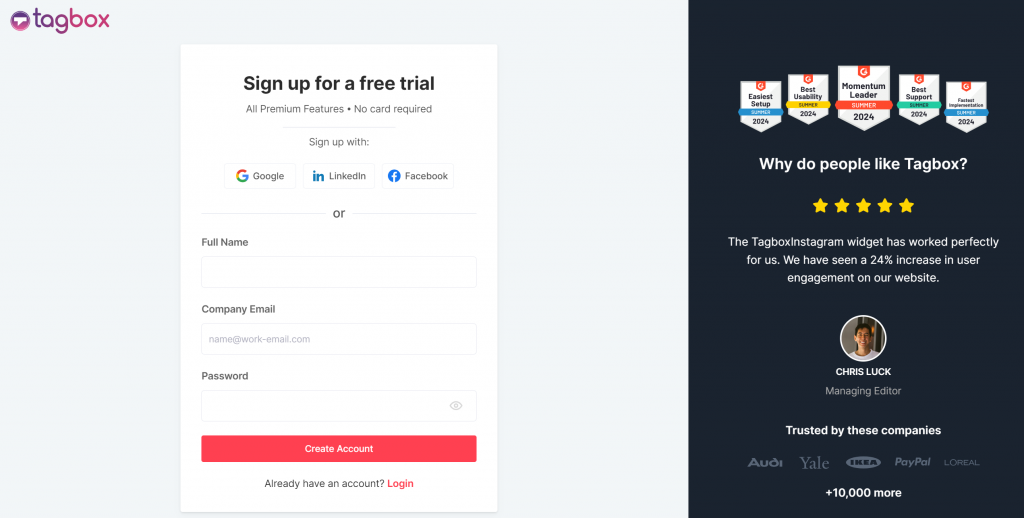1024x518 pixels.
Task: Select the Momentum Leader badge
Action: tap(863, 98)
